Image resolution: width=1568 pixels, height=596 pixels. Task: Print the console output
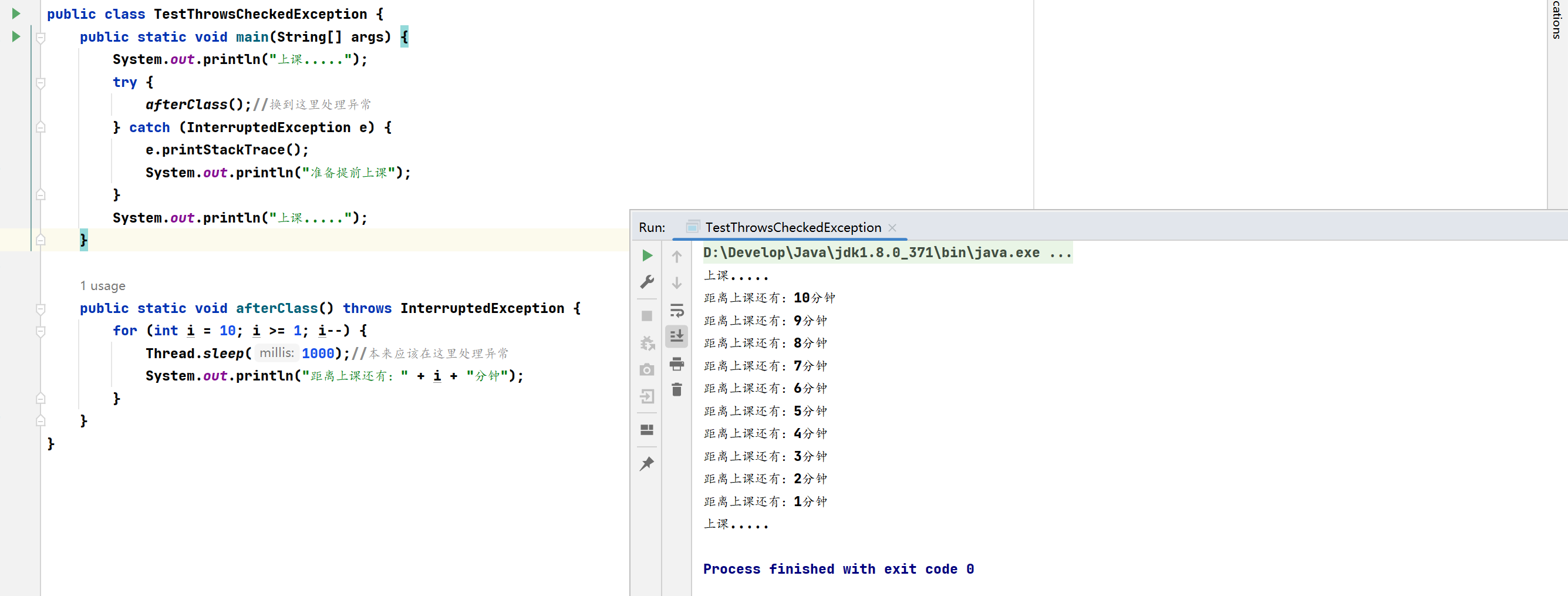[676, 364]
